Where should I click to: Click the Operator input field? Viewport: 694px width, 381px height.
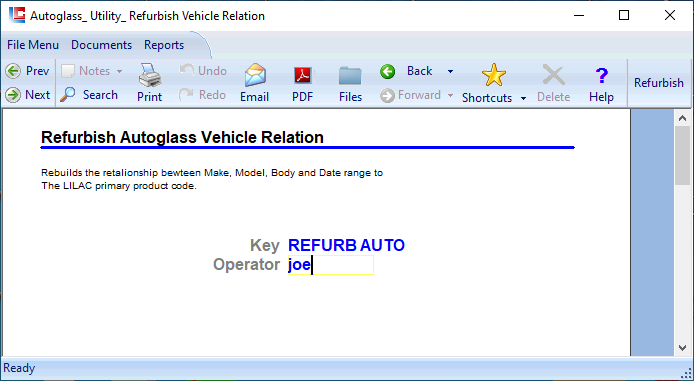click(x=331, y=265)
